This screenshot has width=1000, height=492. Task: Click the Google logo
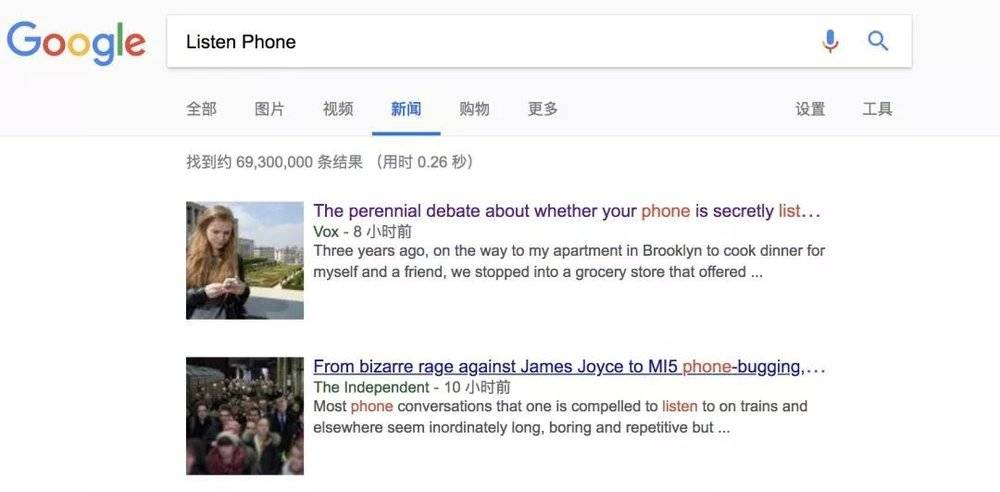(76, 41)
